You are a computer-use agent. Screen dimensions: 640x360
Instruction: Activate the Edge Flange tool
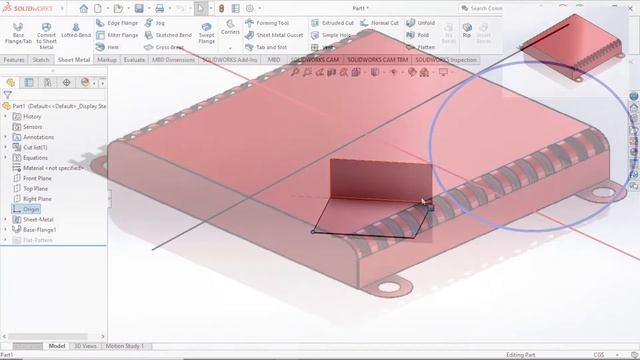pyautogui.click(x=117, y=23)
